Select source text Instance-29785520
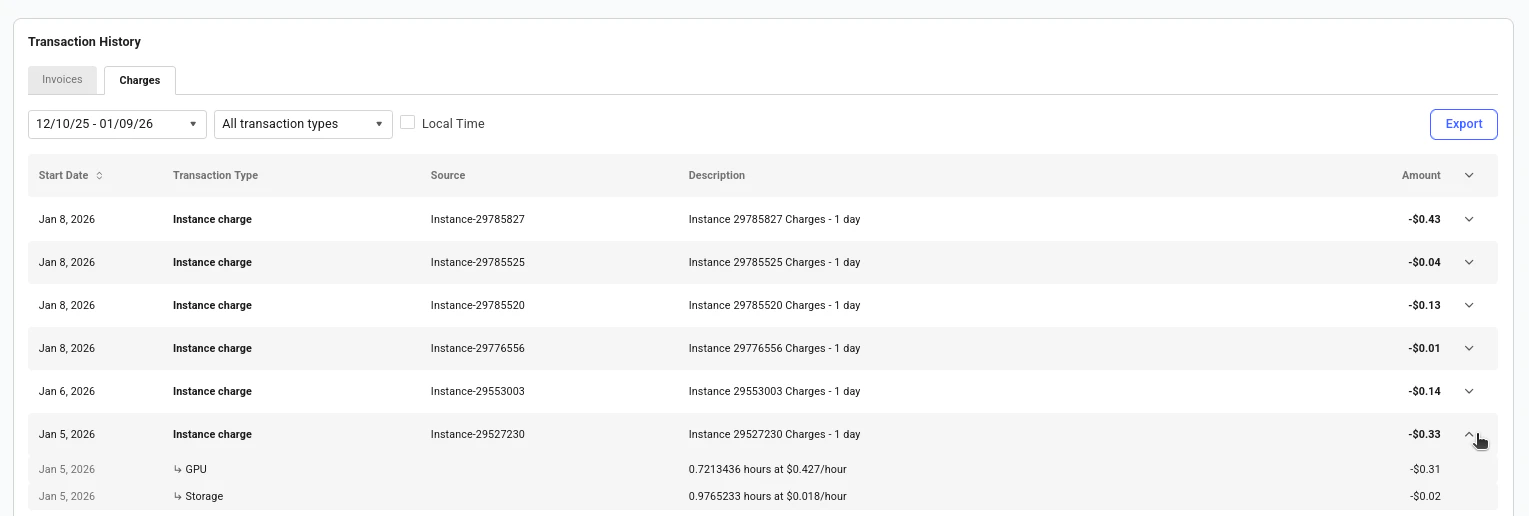The image size is (1529, 516). point(478,305)
